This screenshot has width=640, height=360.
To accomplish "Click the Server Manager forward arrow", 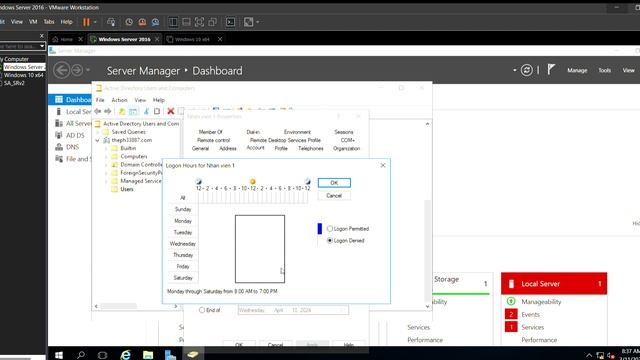I will [77, 70].
